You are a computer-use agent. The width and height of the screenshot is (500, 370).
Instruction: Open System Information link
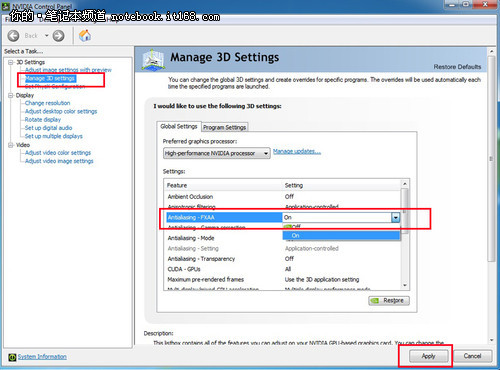click(x=42, y=357)
